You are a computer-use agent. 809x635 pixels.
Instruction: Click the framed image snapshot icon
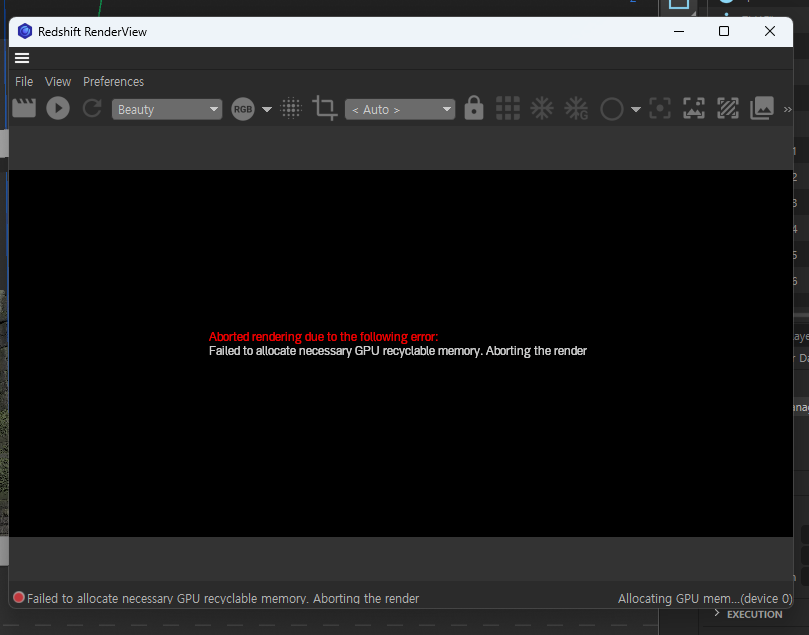click(x=694, y=108)
